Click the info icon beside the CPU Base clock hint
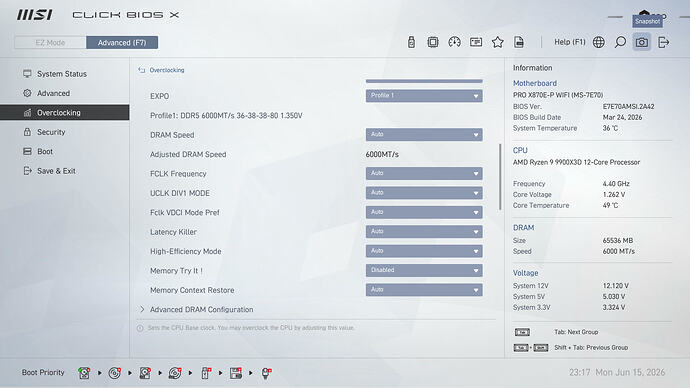 tap(140, 328)
